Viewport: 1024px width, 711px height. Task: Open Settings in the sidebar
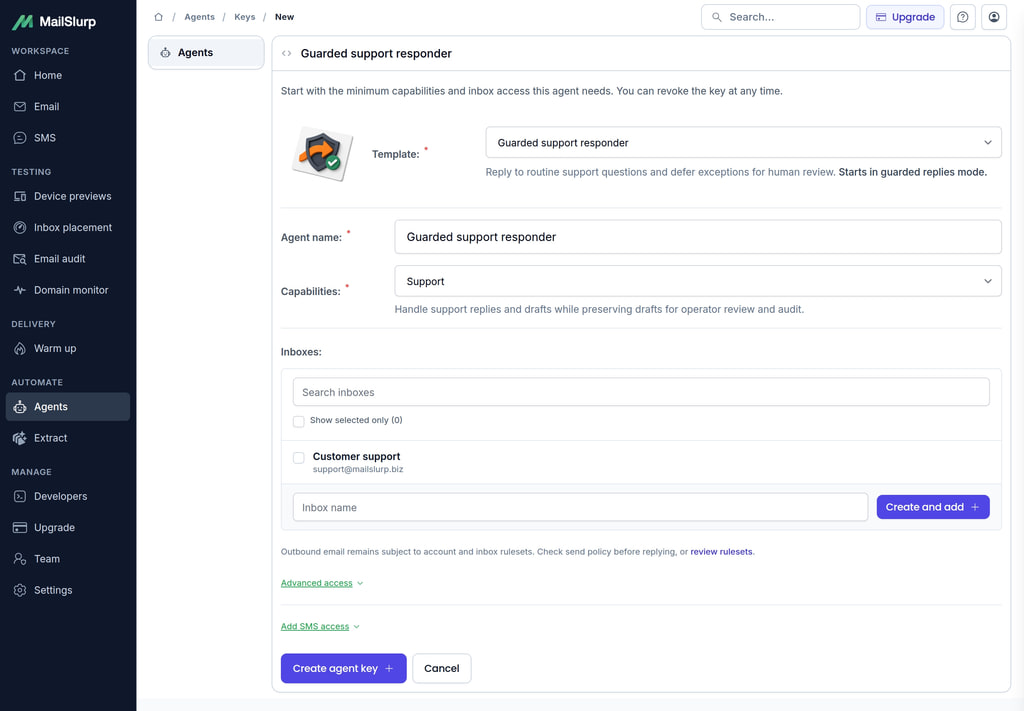point(68,590)
